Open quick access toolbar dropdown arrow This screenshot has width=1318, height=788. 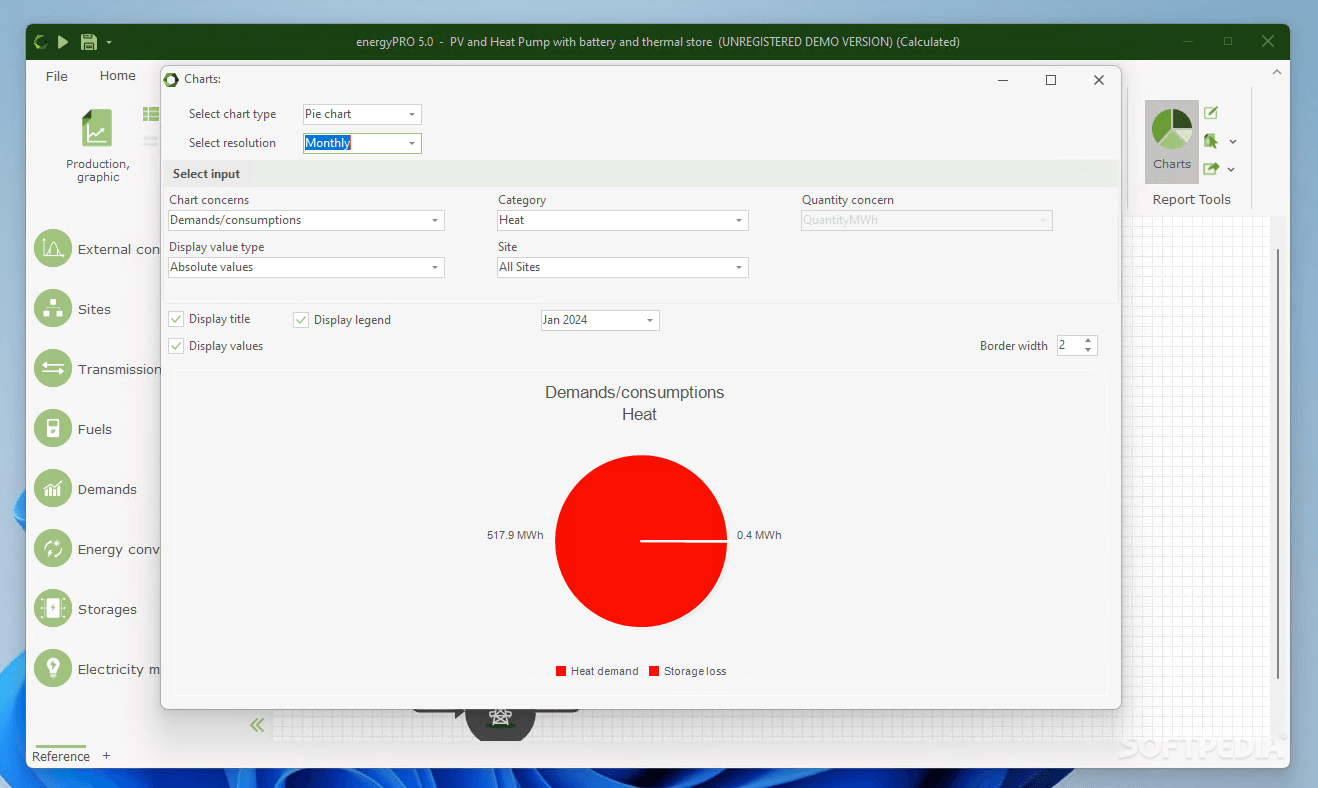pos(108,43)
